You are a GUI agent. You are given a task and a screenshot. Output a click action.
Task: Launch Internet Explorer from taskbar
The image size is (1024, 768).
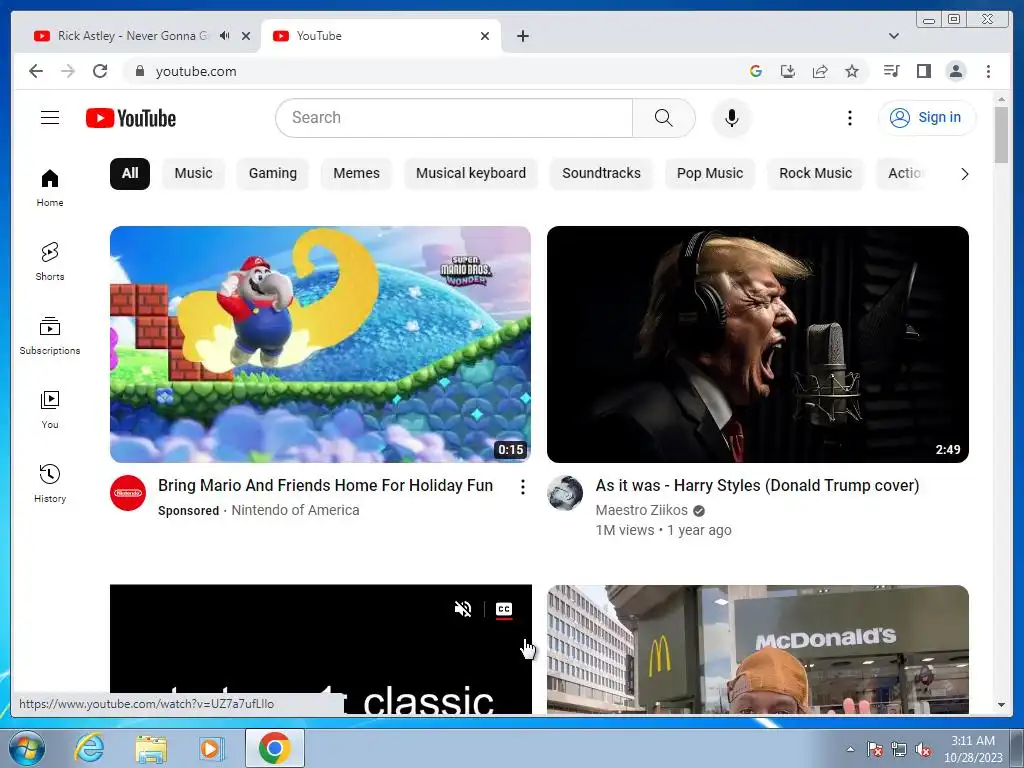coord(89,748)
